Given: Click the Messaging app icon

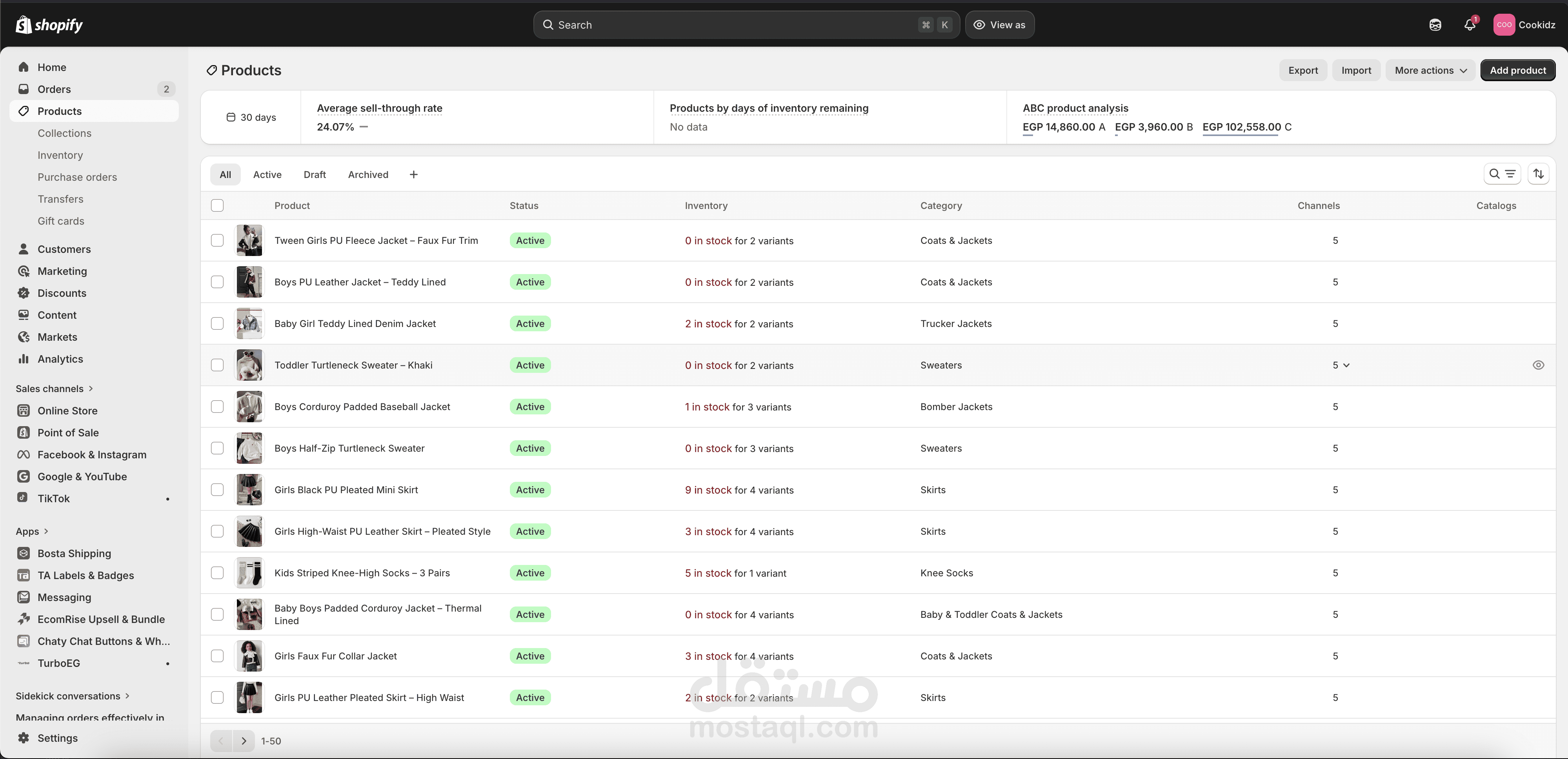Looking at the screenshot, I should (24, 597).
